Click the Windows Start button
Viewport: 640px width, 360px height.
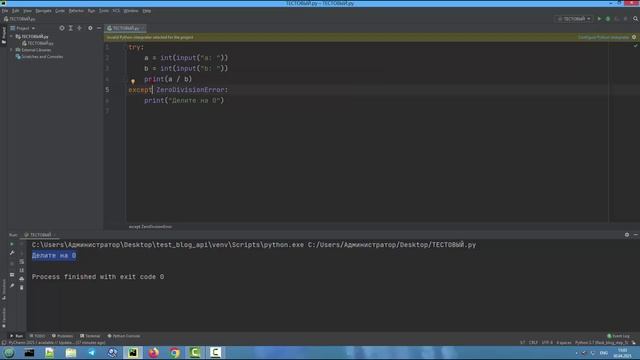click(x=9, y=353)
